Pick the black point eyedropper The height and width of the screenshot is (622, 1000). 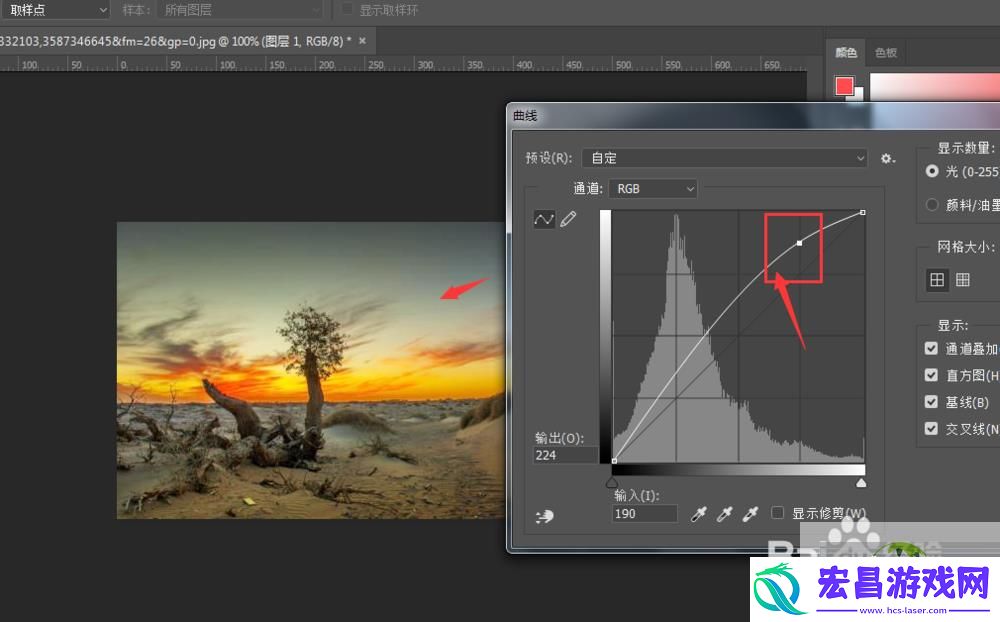[699, 514]
